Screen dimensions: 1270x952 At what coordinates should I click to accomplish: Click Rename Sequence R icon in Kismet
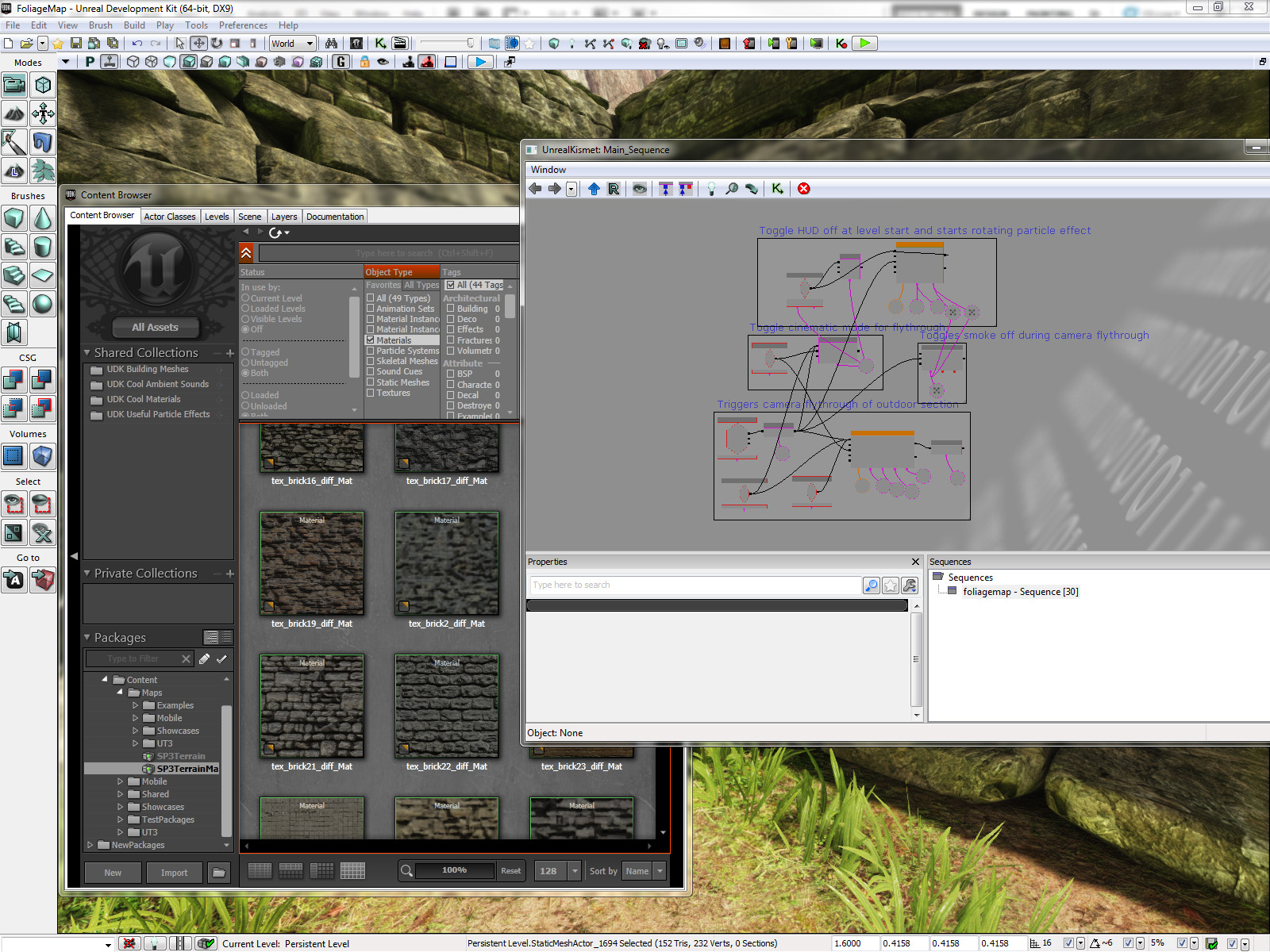point(614,189)
